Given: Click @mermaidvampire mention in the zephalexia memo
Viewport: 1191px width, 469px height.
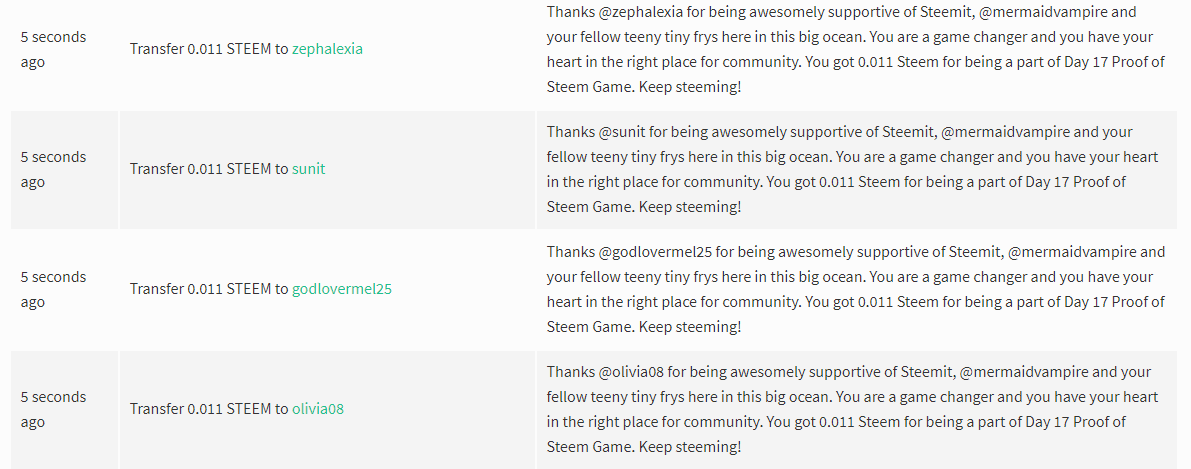Looking at the screenshot, I should tap(1049, 12).
